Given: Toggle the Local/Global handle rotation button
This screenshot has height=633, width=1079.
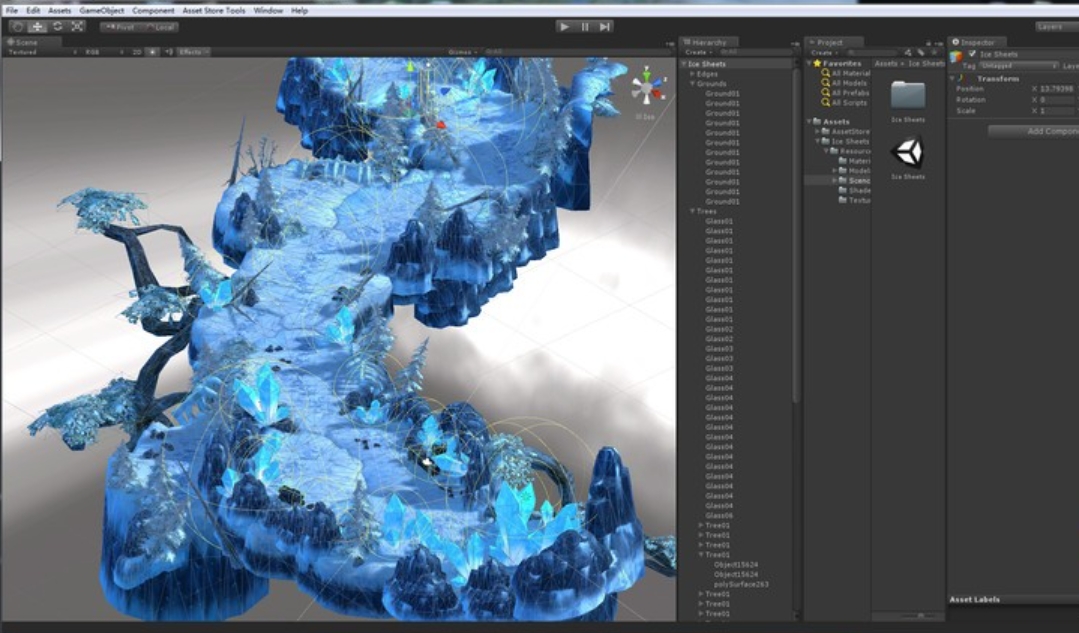Looking at the screenshot, I should [160, 27].
